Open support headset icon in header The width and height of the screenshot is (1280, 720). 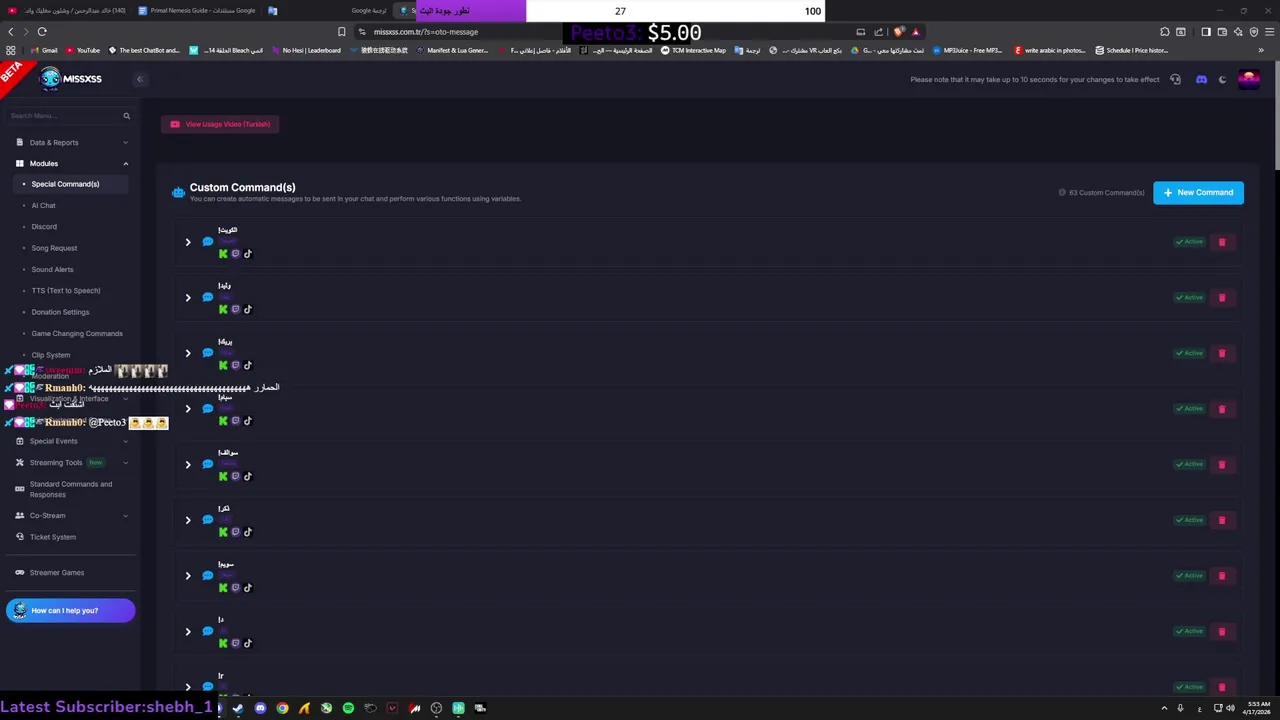point(1176,80)
